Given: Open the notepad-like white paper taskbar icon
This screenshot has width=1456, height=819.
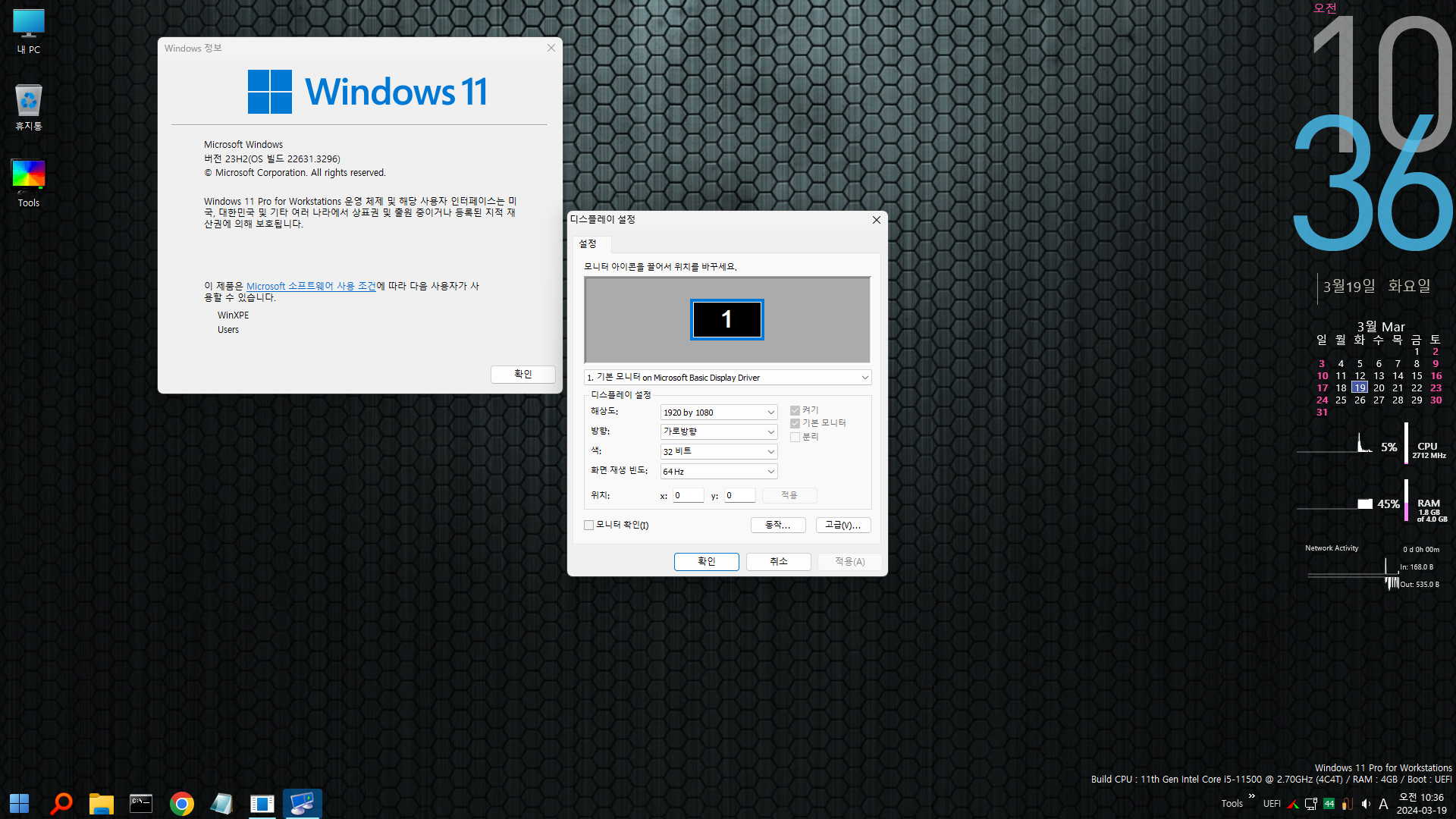Looking at the screenshot, I should (x=221, y=803).
